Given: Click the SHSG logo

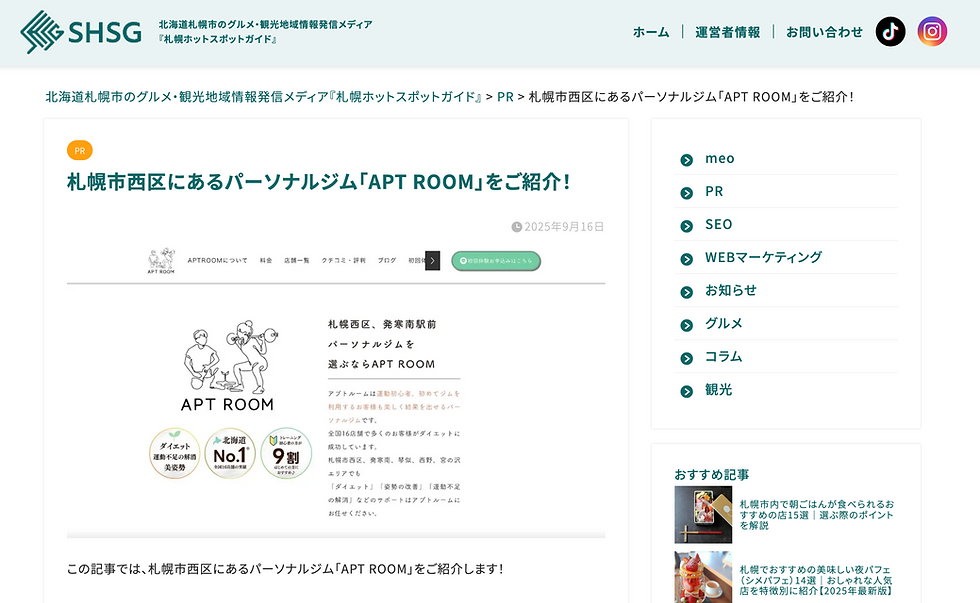Looking at the screenshot, I should pos(81,32).
